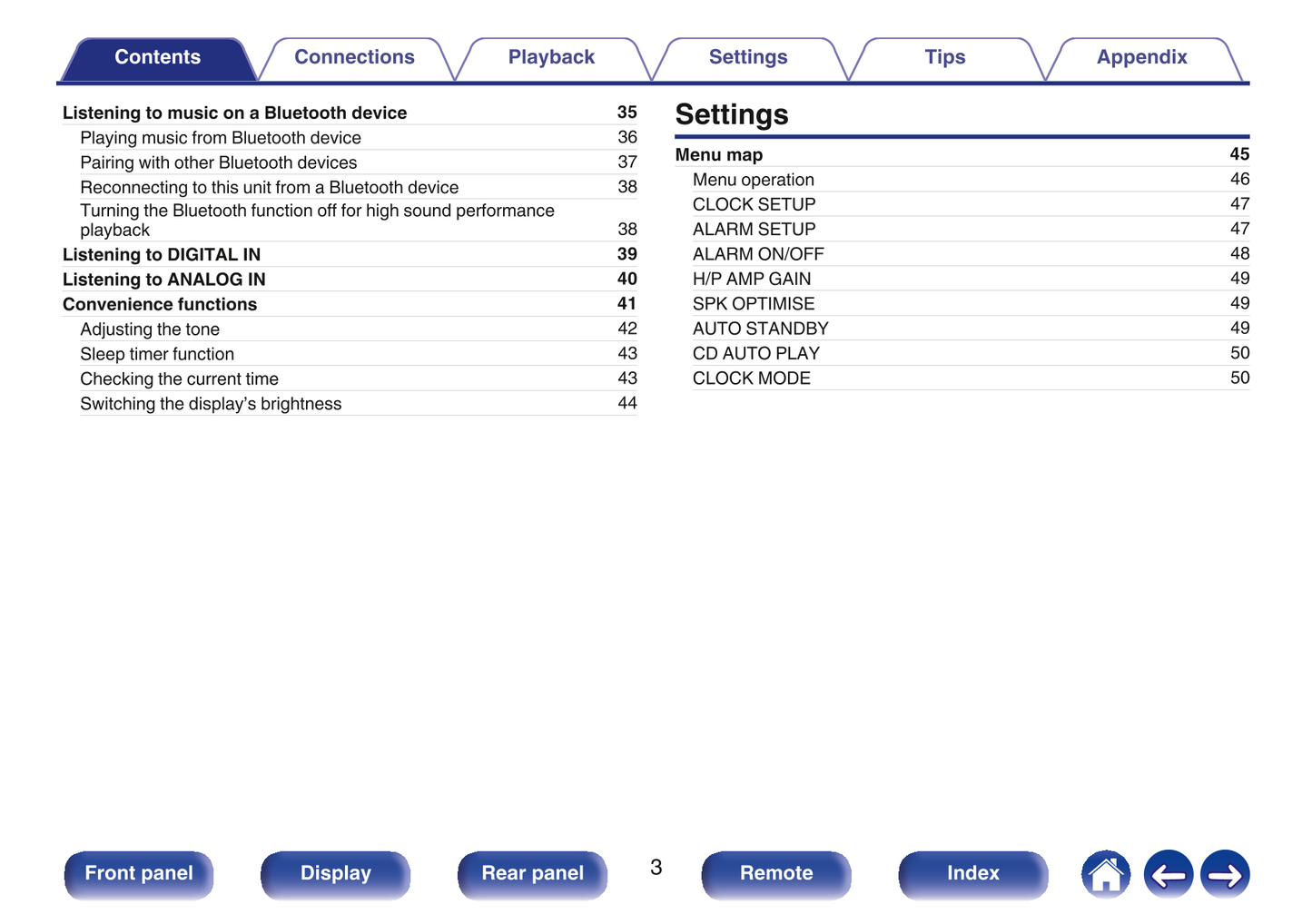Open the Tips tab
Screen dimensions: 1312x924
(944, 57)
